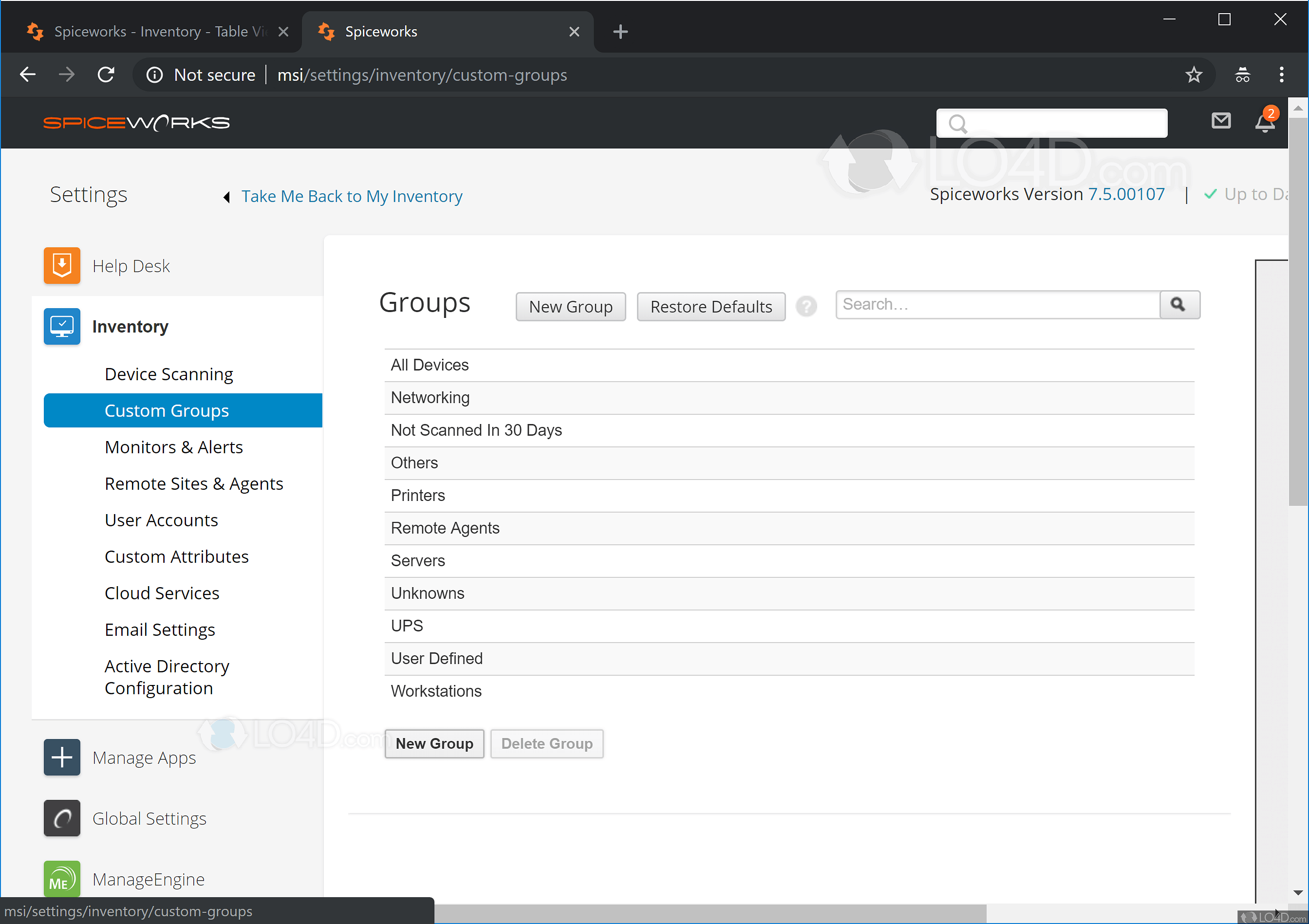Open the Help Desk section icon
This screenshot has width=1309, height=924.
(61, 265)
